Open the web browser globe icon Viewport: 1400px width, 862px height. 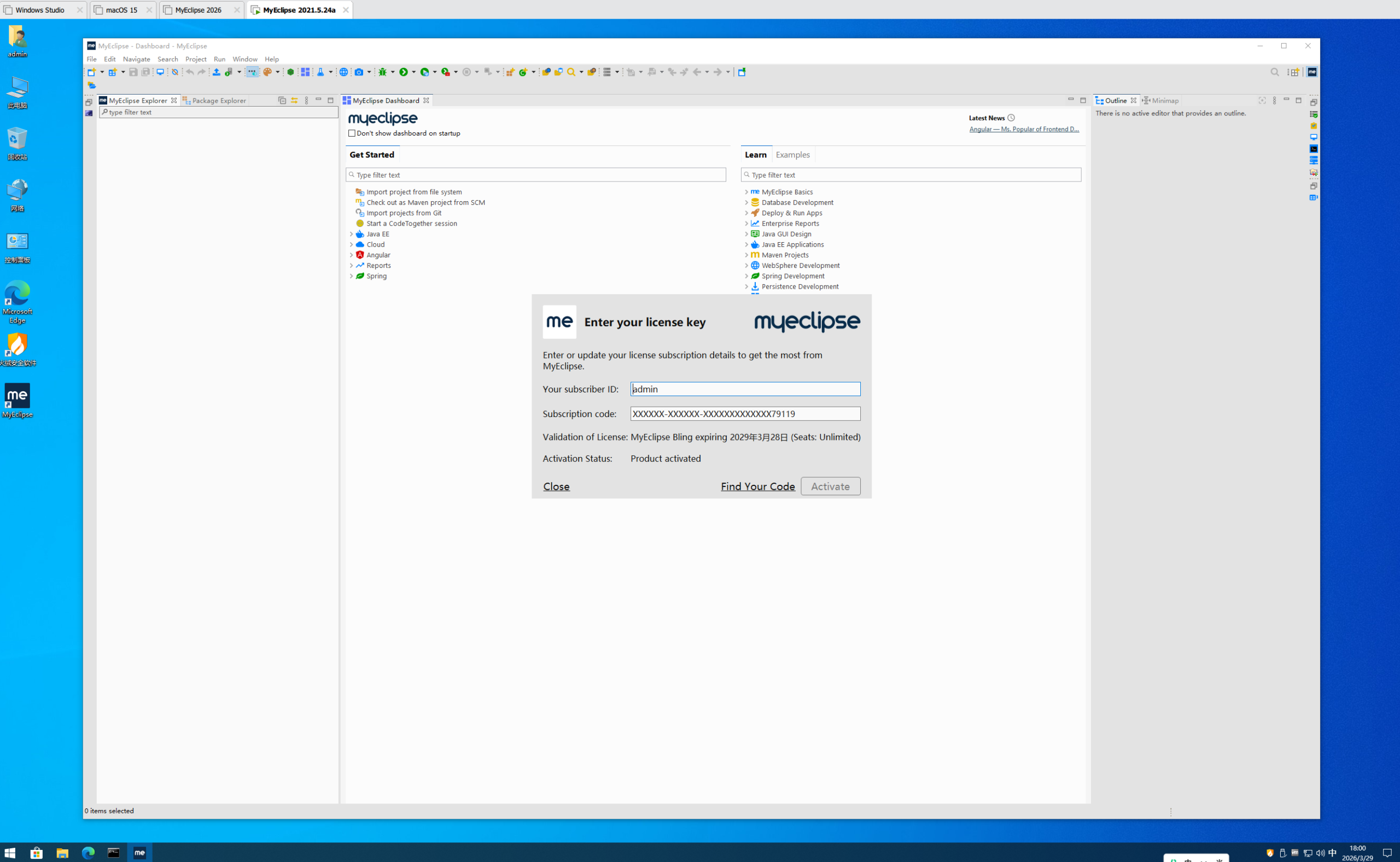pyautogui.click(x=343, y=72)
